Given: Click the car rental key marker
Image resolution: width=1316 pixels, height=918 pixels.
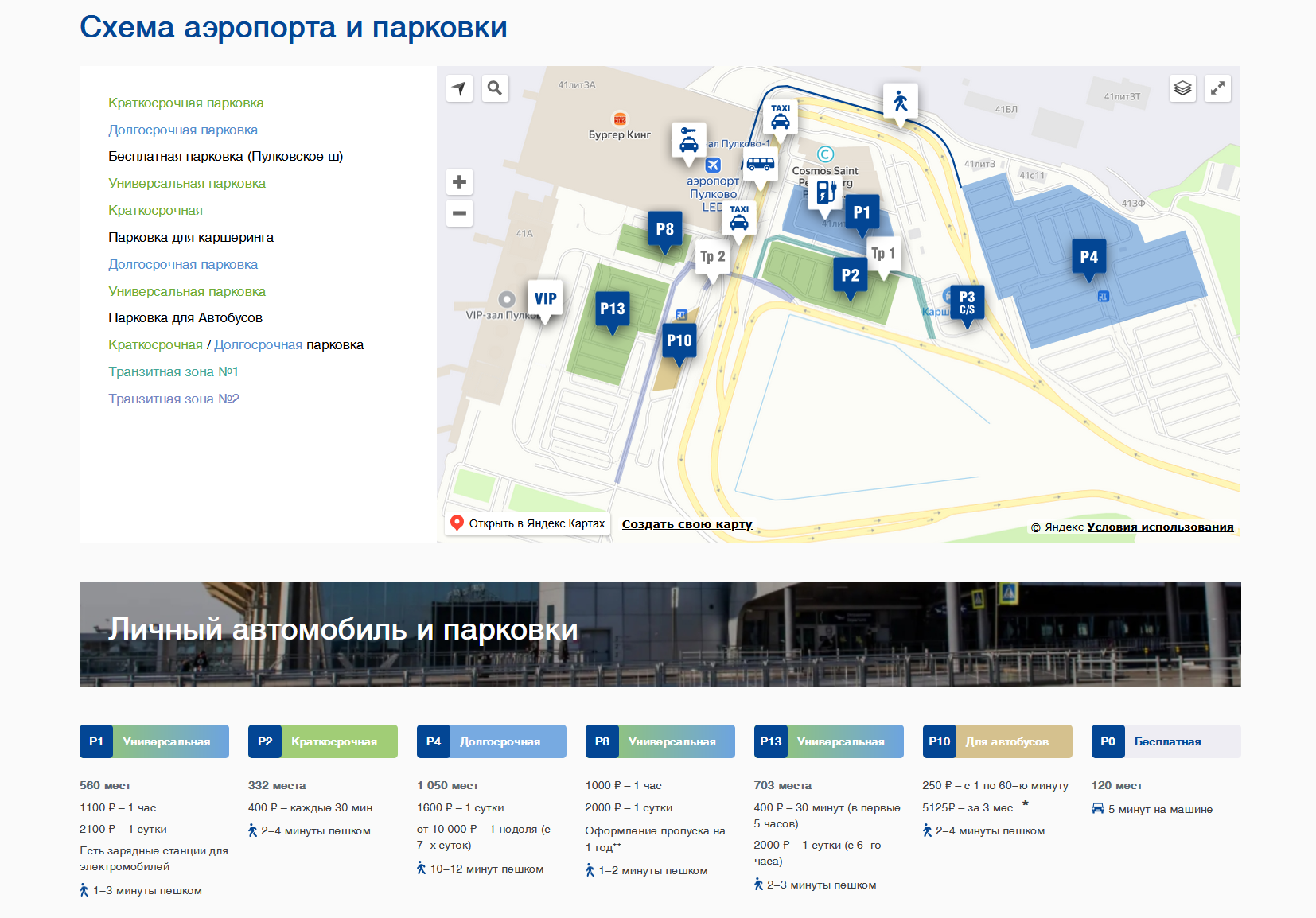Looking at the screenshot, I should point(689,141).
